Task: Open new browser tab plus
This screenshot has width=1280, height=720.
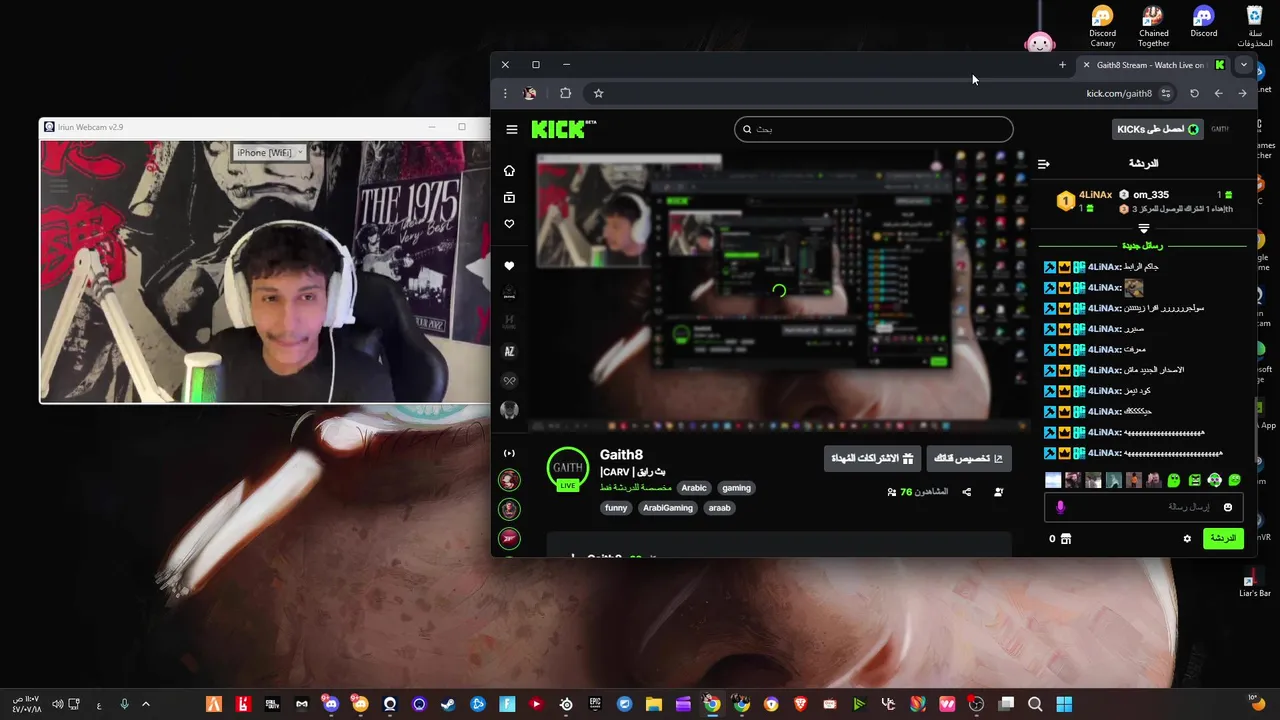Action: pos(1062,65)
